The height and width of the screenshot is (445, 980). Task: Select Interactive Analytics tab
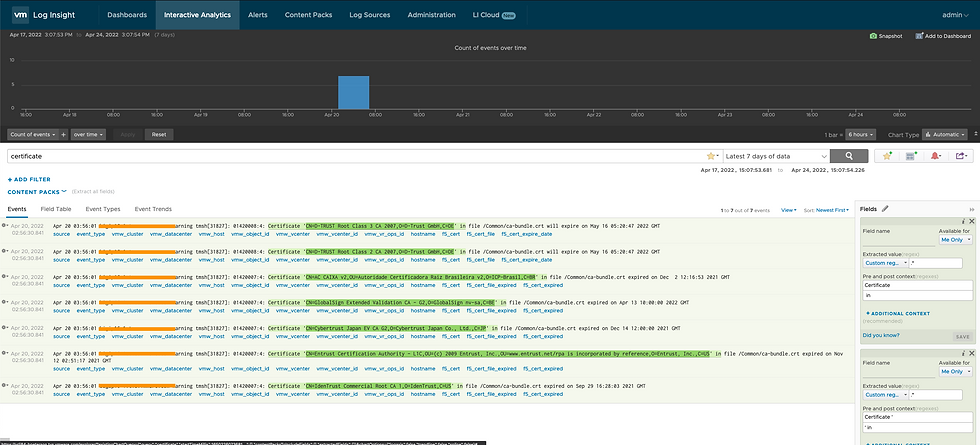(x=198, y=15)
